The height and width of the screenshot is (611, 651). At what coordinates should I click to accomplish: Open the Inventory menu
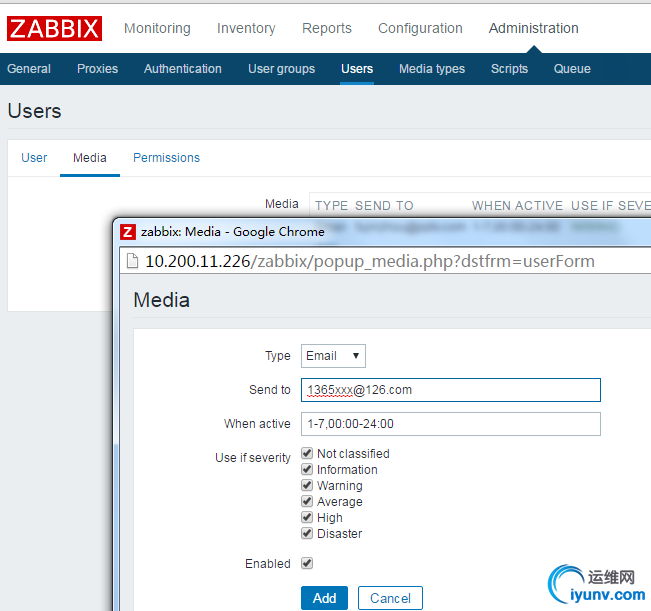[246, 28]
